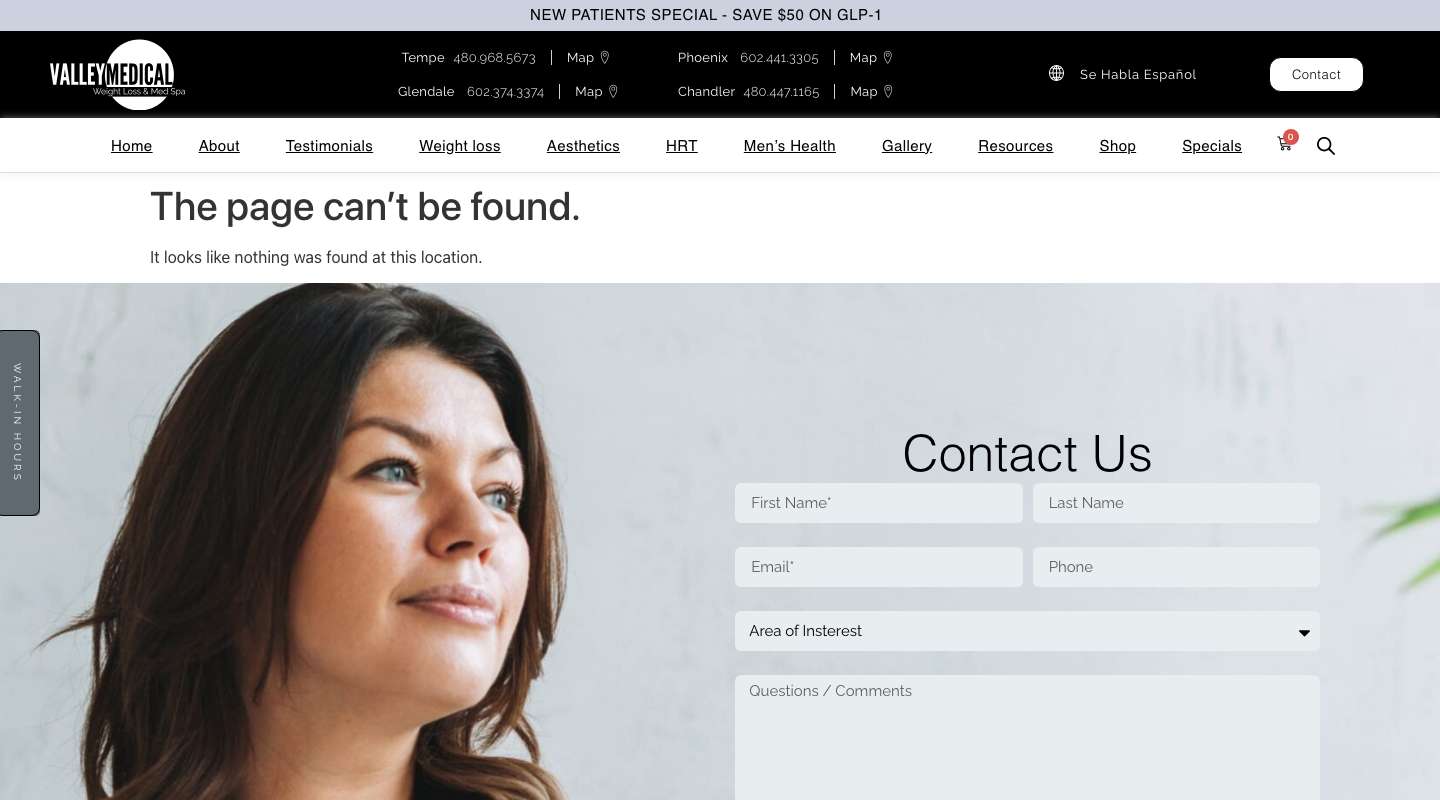Select the Questions / Comments text area
Screen dimensions: 1440x800
(x=1027, y=738)
